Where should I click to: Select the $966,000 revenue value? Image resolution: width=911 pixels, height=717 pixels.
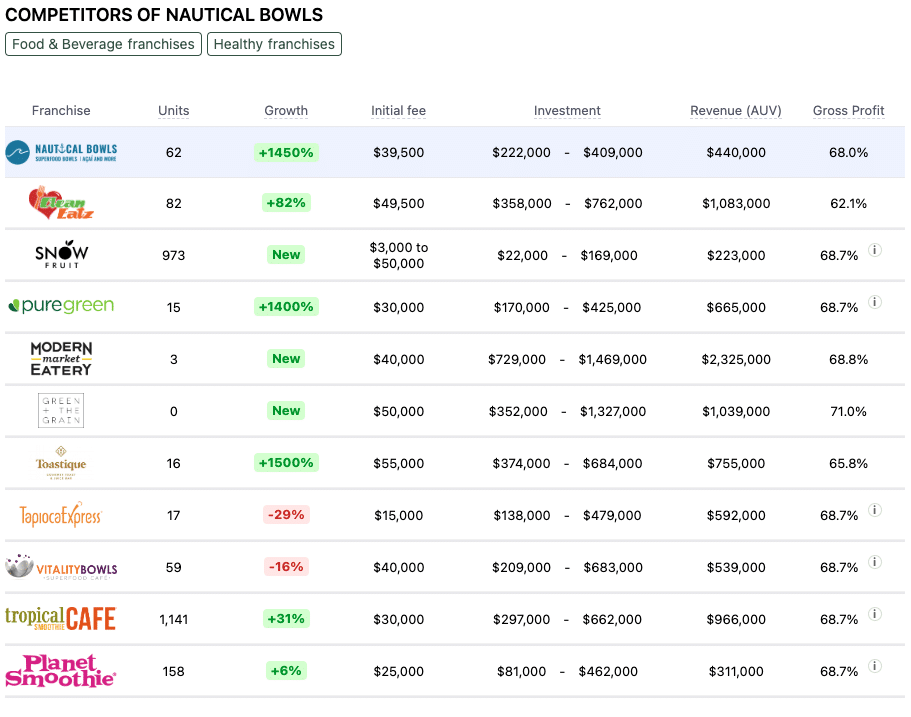736,619
